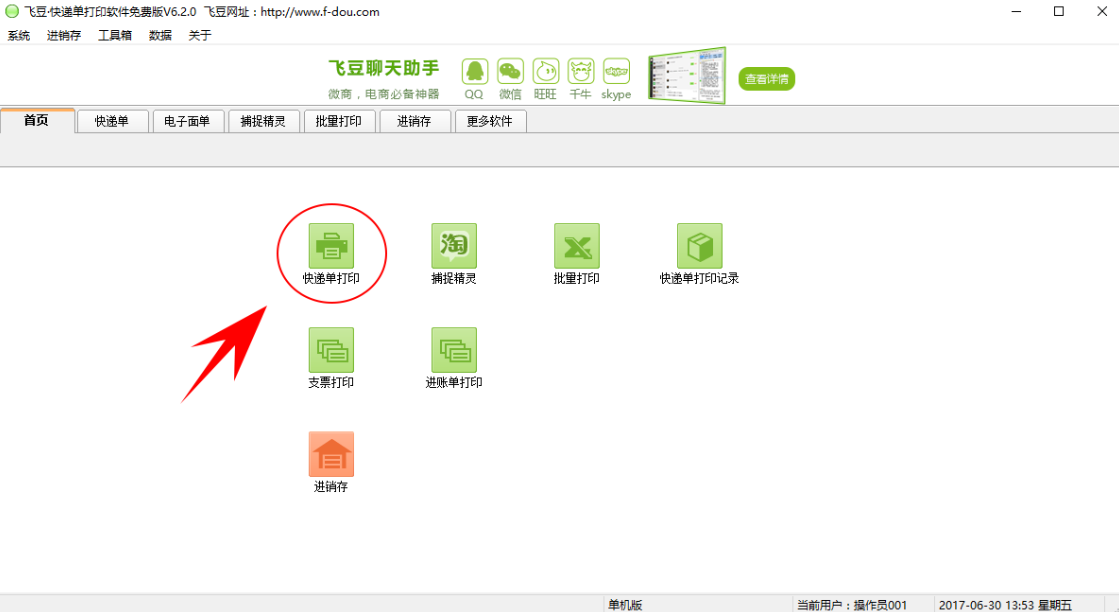Open the 系统 menu
The image size is (1119, 612).
[x=19, y=35]
